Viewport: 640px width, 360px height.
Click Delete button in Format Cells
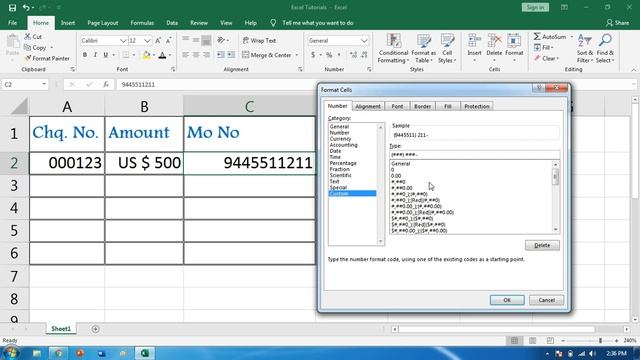542,245
